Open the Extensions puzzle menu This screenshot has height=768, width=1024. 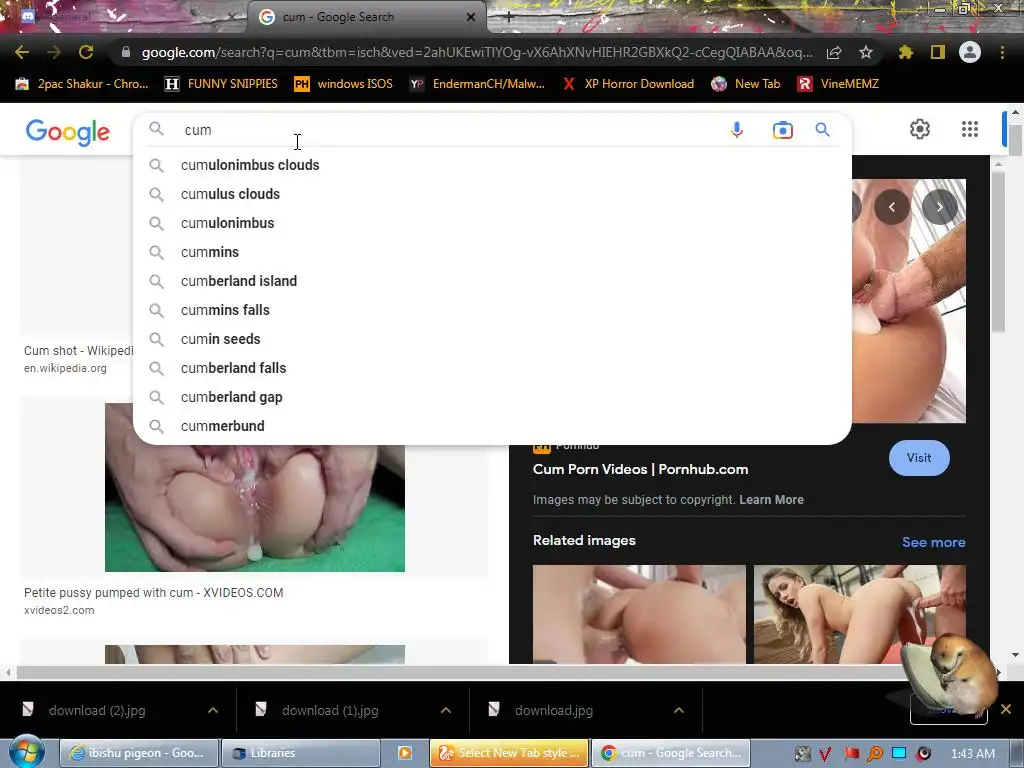point(906,52)
